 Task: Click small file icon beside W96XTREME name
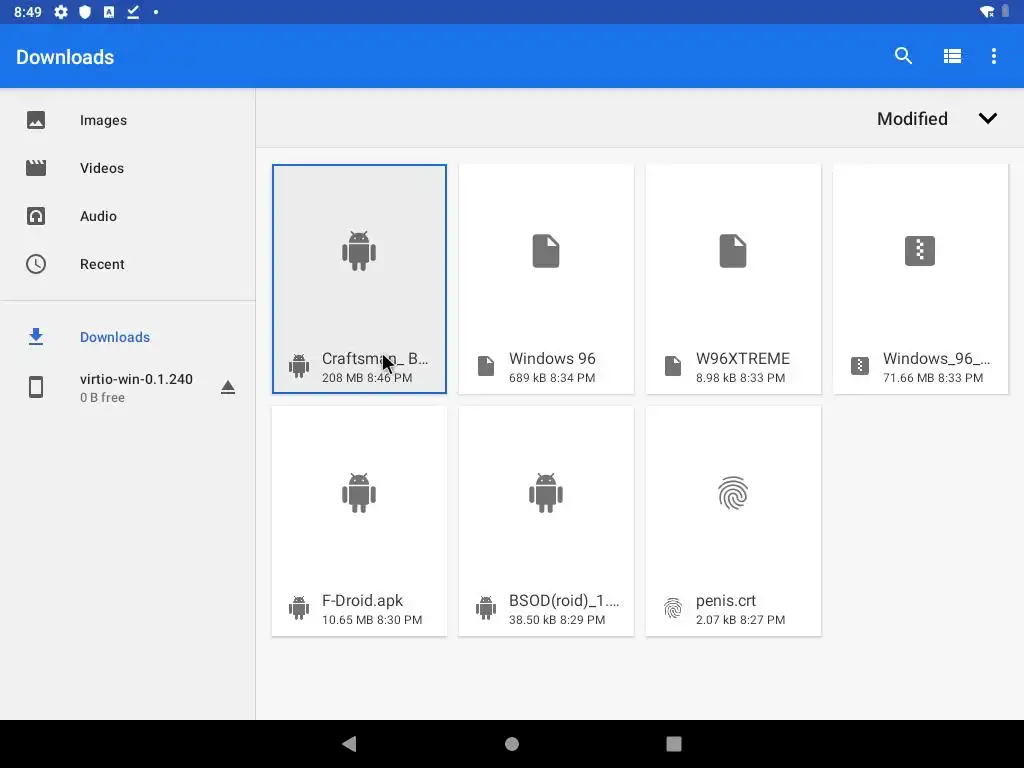coord(673,366)
